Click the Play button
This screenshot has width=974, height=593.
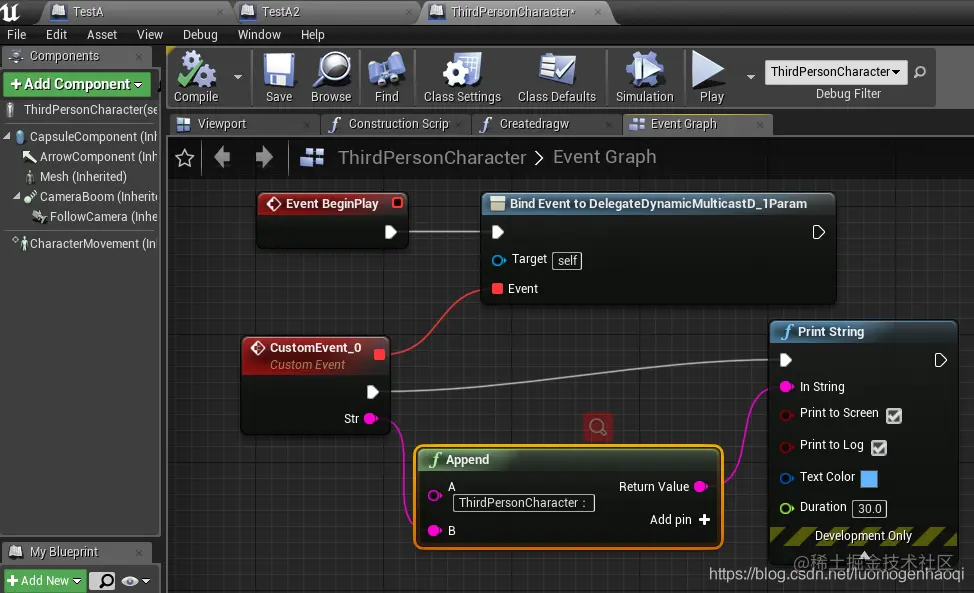tap(709, 77)
